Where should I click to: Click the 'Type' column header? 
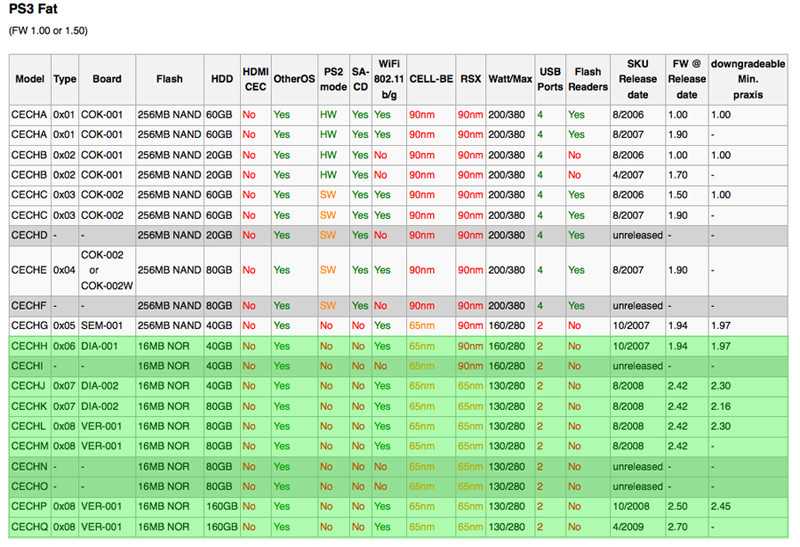pos(65,79)
